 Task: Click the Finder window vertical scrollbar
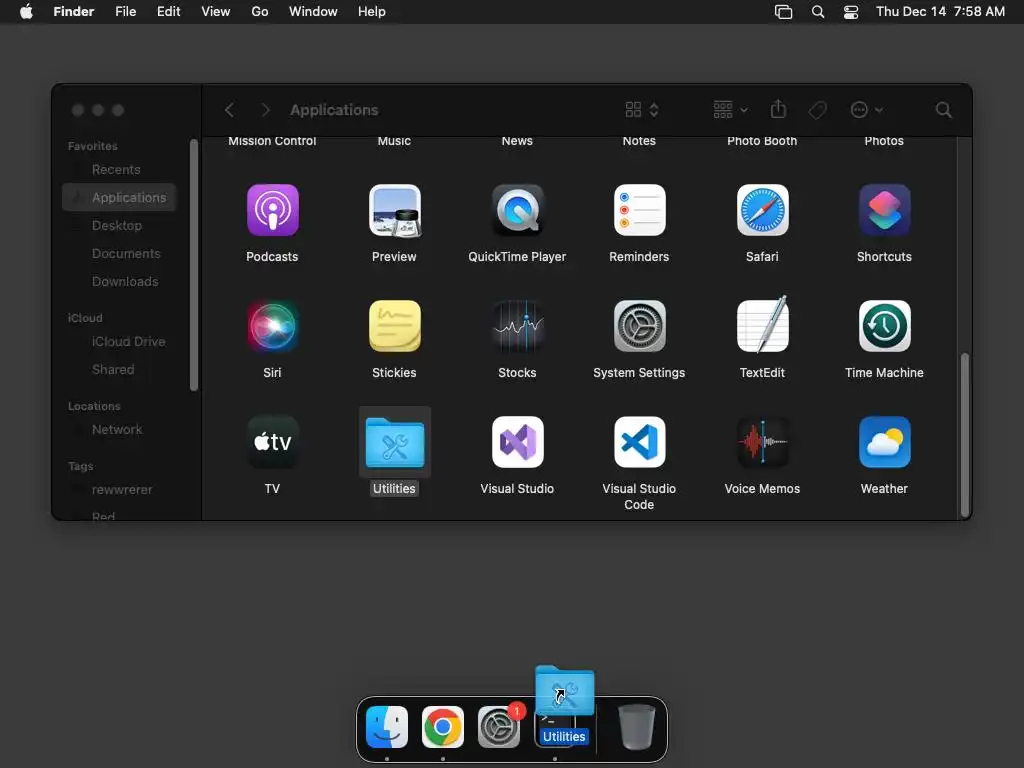(965, 435)
